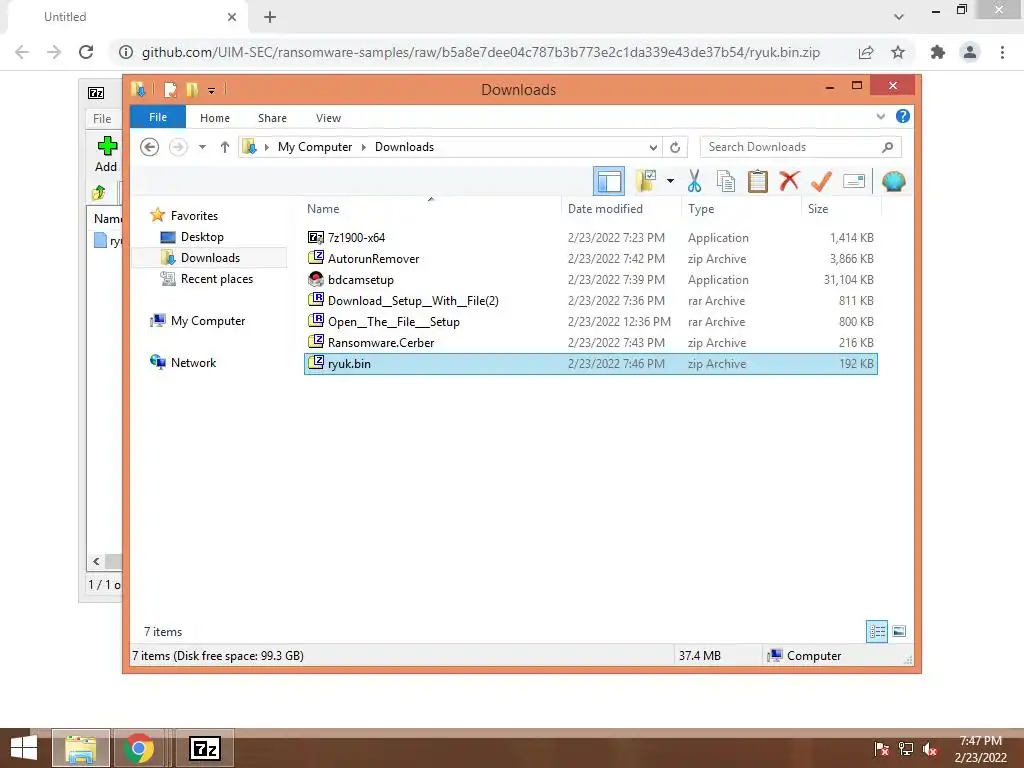Switch to large icons view
The image size is (1024, 768).
[x=899, y=631]
